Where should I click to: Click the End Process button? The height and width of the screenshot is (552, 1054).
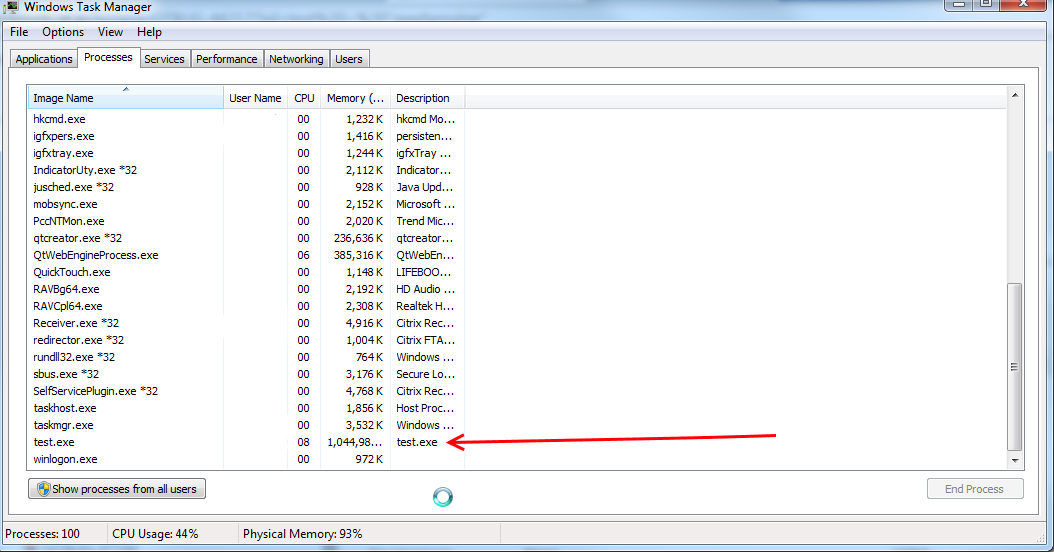click(x=975, y=489)
